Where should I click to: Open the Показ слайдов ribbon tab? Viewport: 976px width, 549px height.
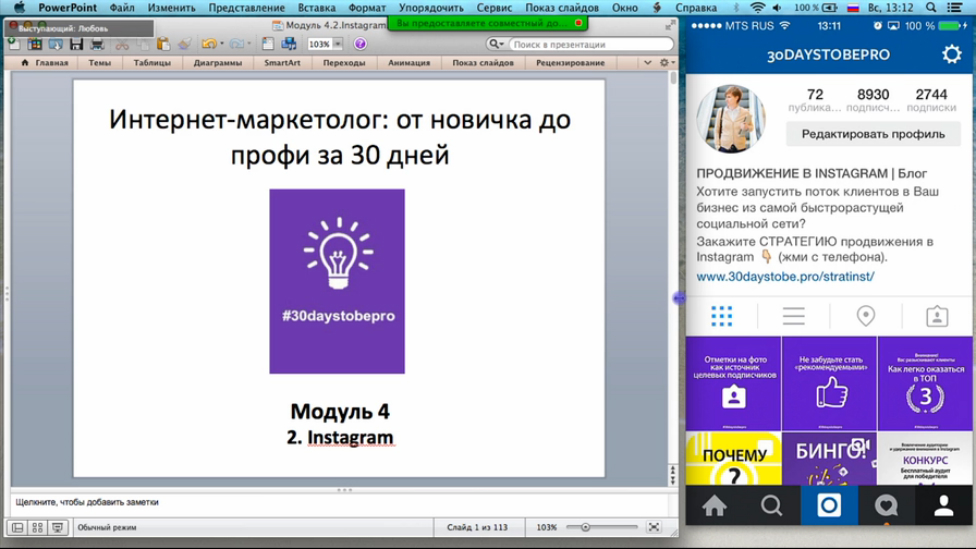pyautogui.click(x=483, y=63)
